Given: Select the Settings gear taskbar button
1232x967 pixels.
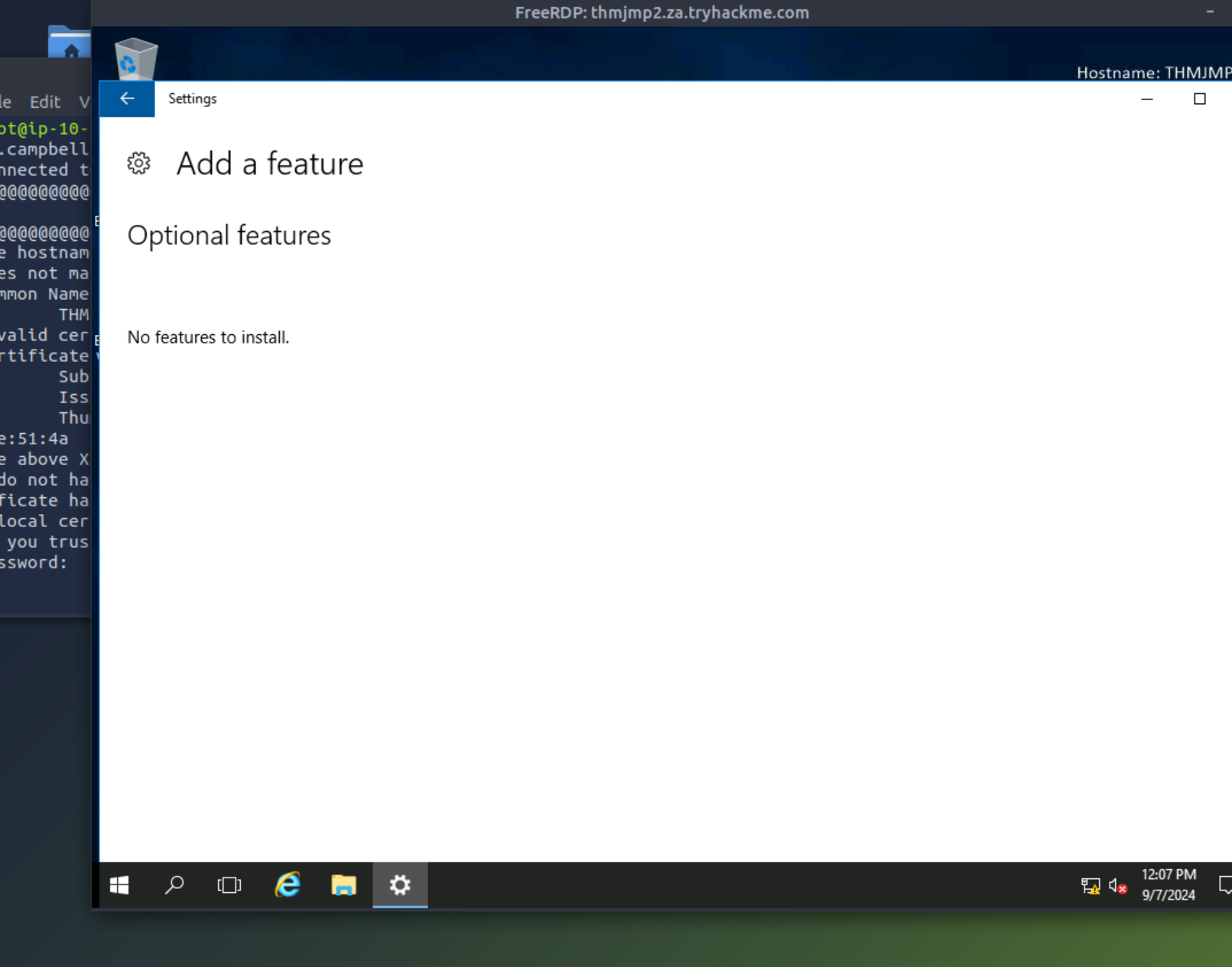Looking at the screenshot, I should pyautogui.click(x=400, y=885).
